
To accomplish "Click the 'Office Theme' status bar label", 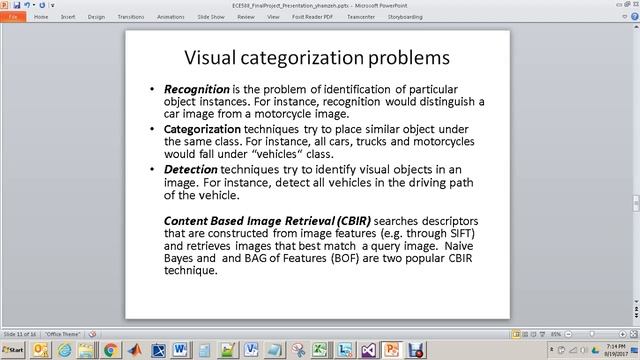I will pos(62,334).
